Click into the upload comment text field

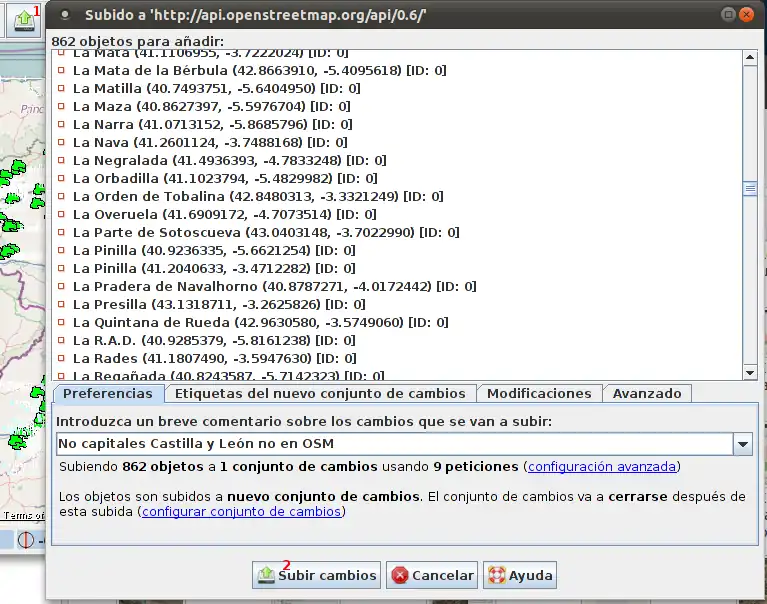(394, 443)
